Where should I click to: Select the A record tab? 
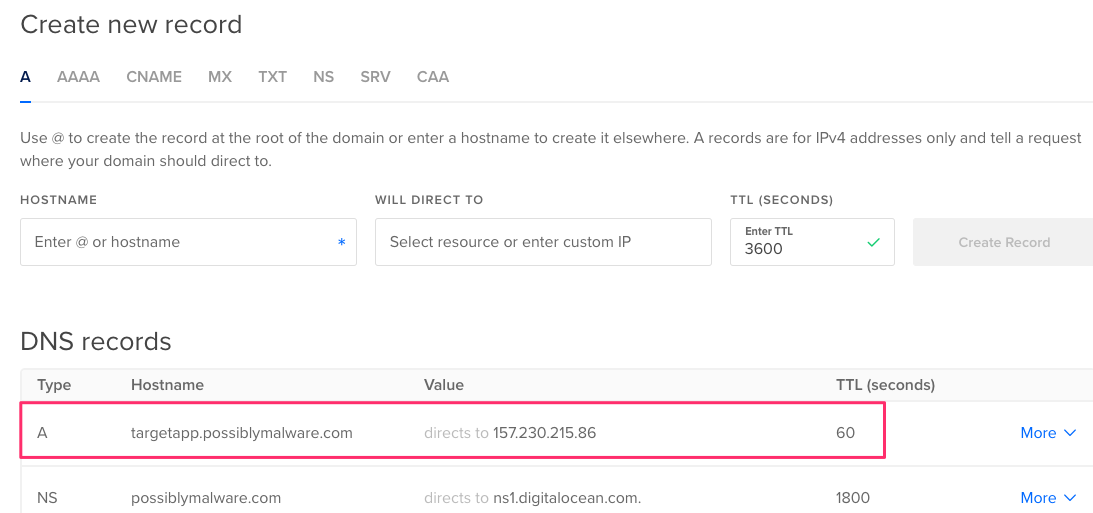tap(25, 77)
